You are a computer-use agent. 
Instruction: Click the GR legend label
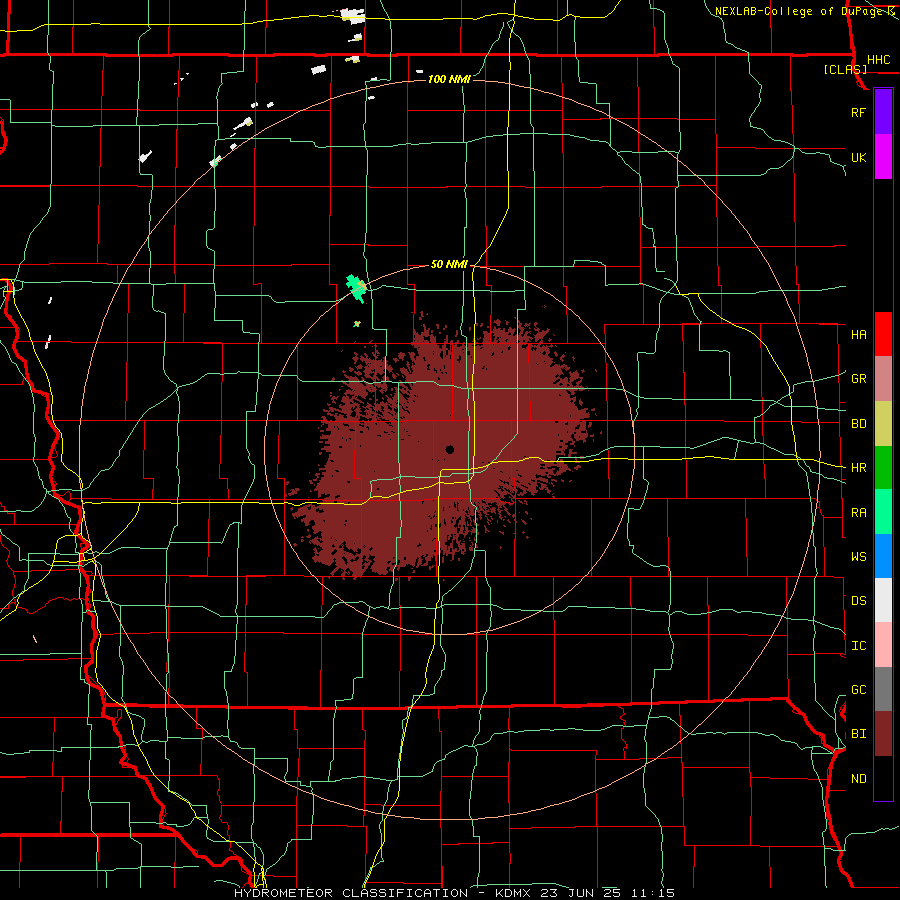(858, 379)
